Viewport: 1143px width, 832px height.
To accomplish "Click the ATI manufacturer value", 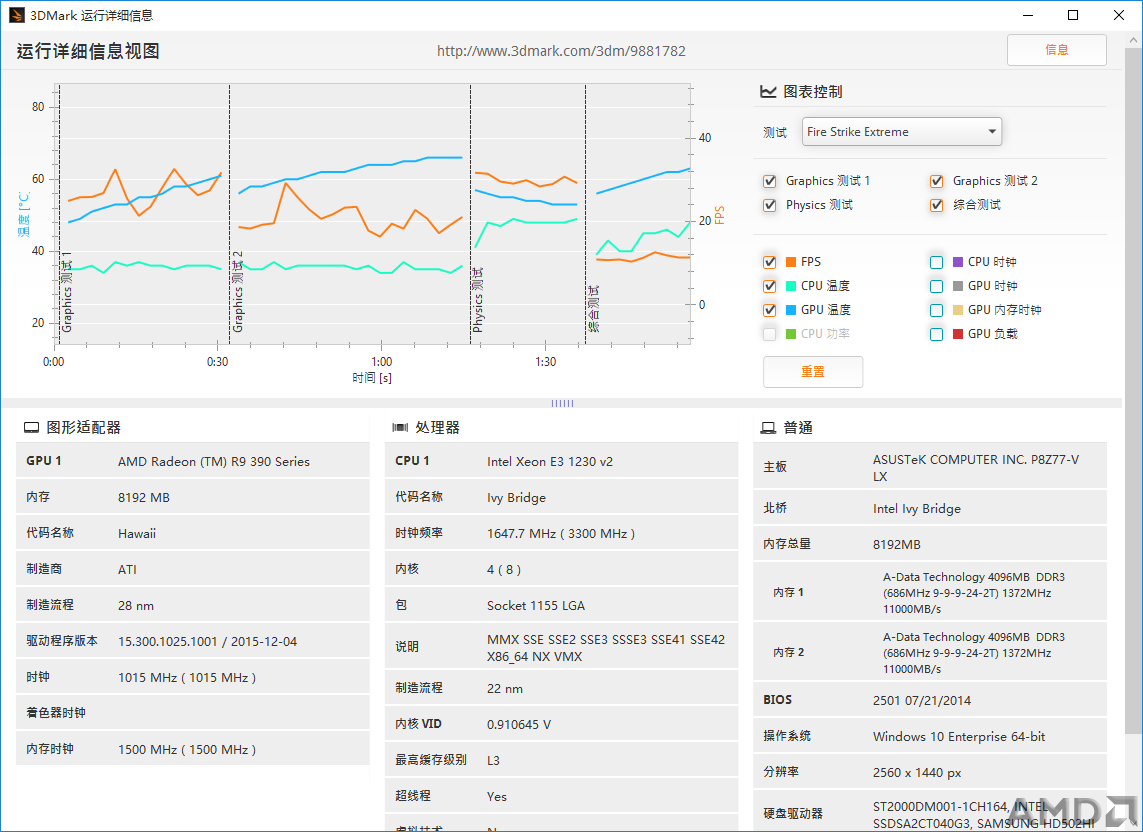I will pyautogui.click(x=127, y=569).
